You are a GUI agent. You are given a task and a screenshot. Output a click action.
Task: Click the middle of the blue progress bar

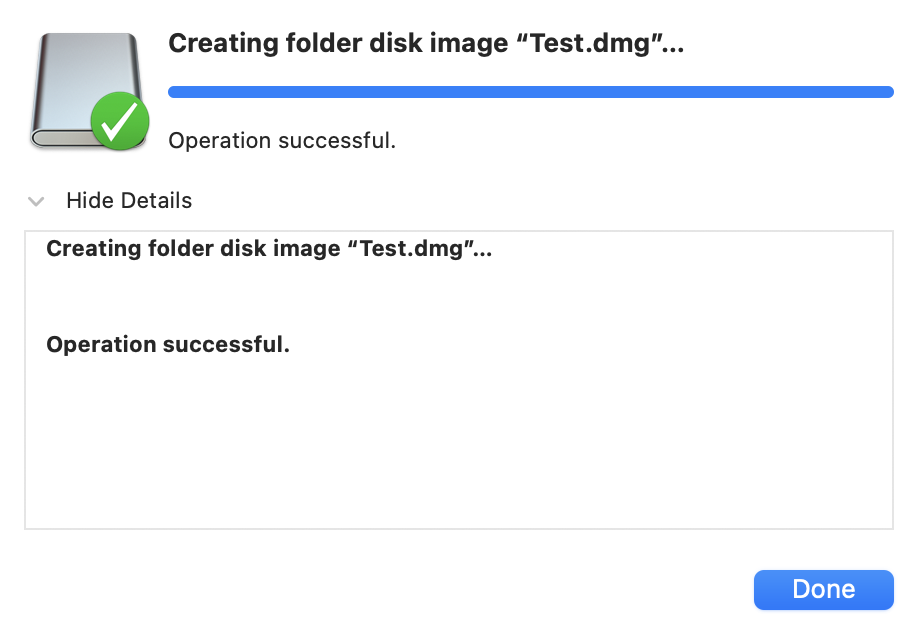pyautogui.click(x=530, y=92)
